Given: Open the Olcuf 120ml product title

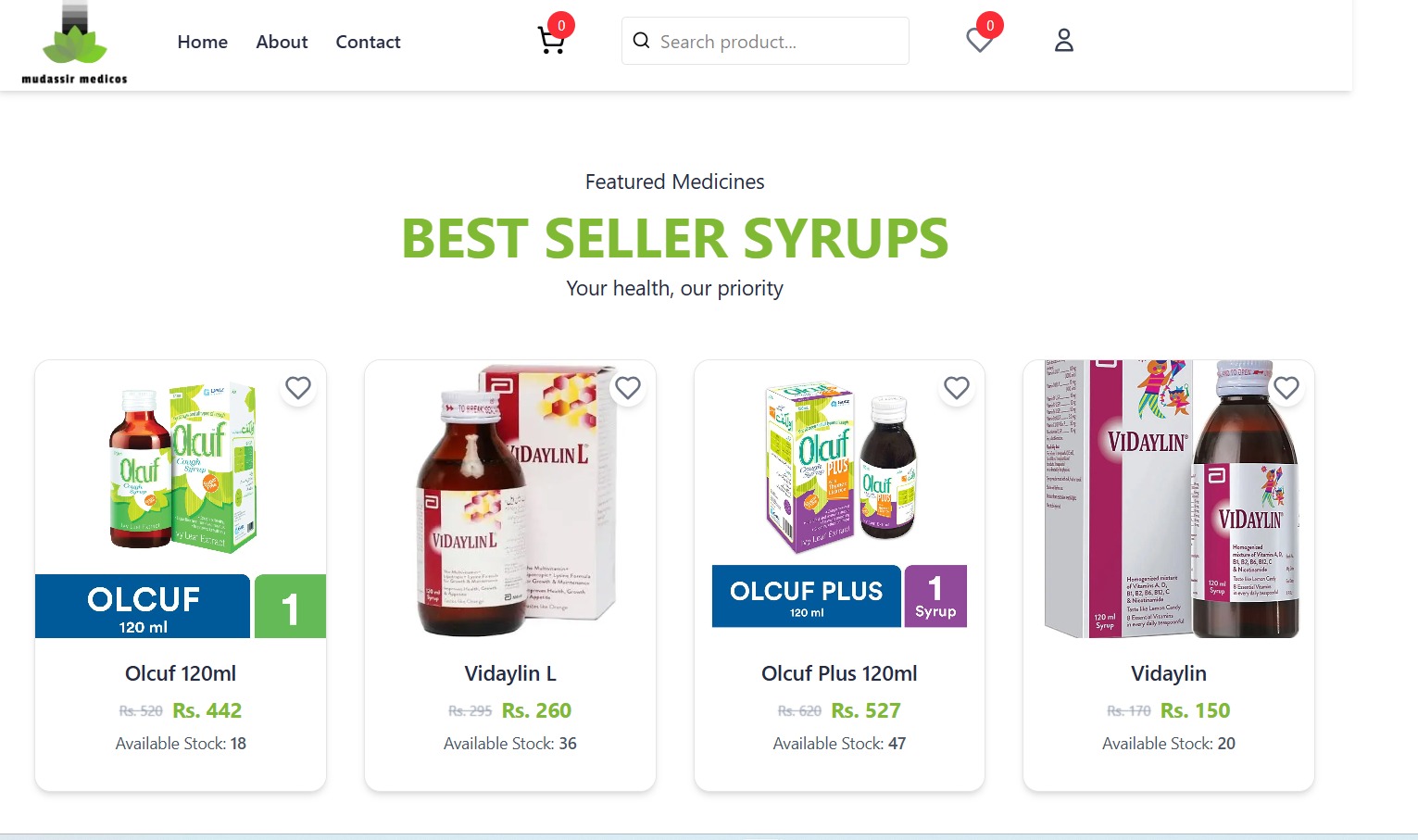Looking at the screenshot, I should (x=181, y=673).
